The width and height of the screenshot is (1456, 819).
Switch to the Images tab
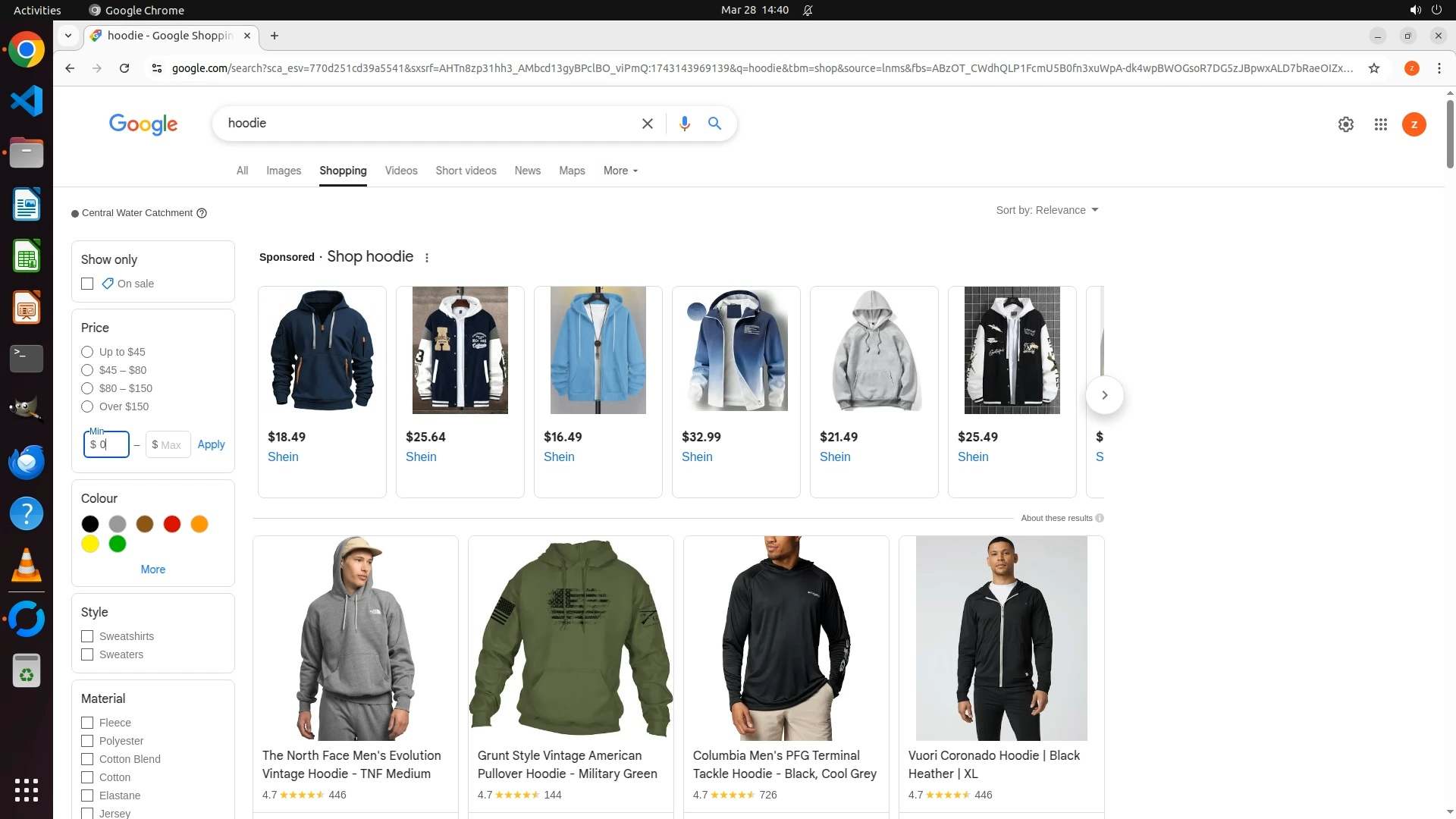tap(283, 171)
